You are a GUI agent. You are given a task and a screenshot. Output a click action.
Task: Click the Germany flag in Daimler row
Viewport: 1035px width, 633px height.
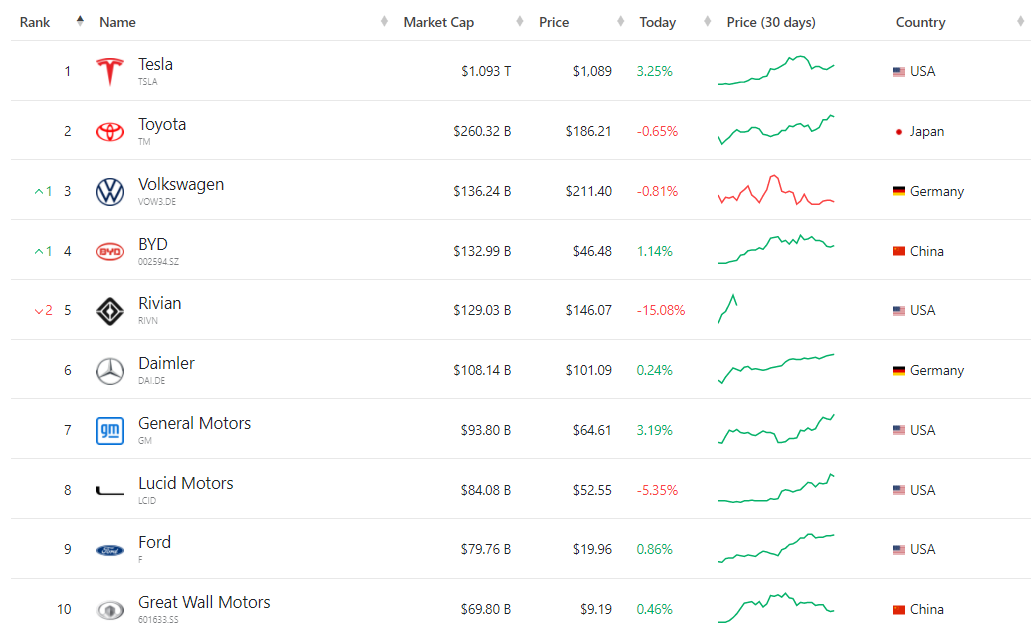click(x=898, y=371)
